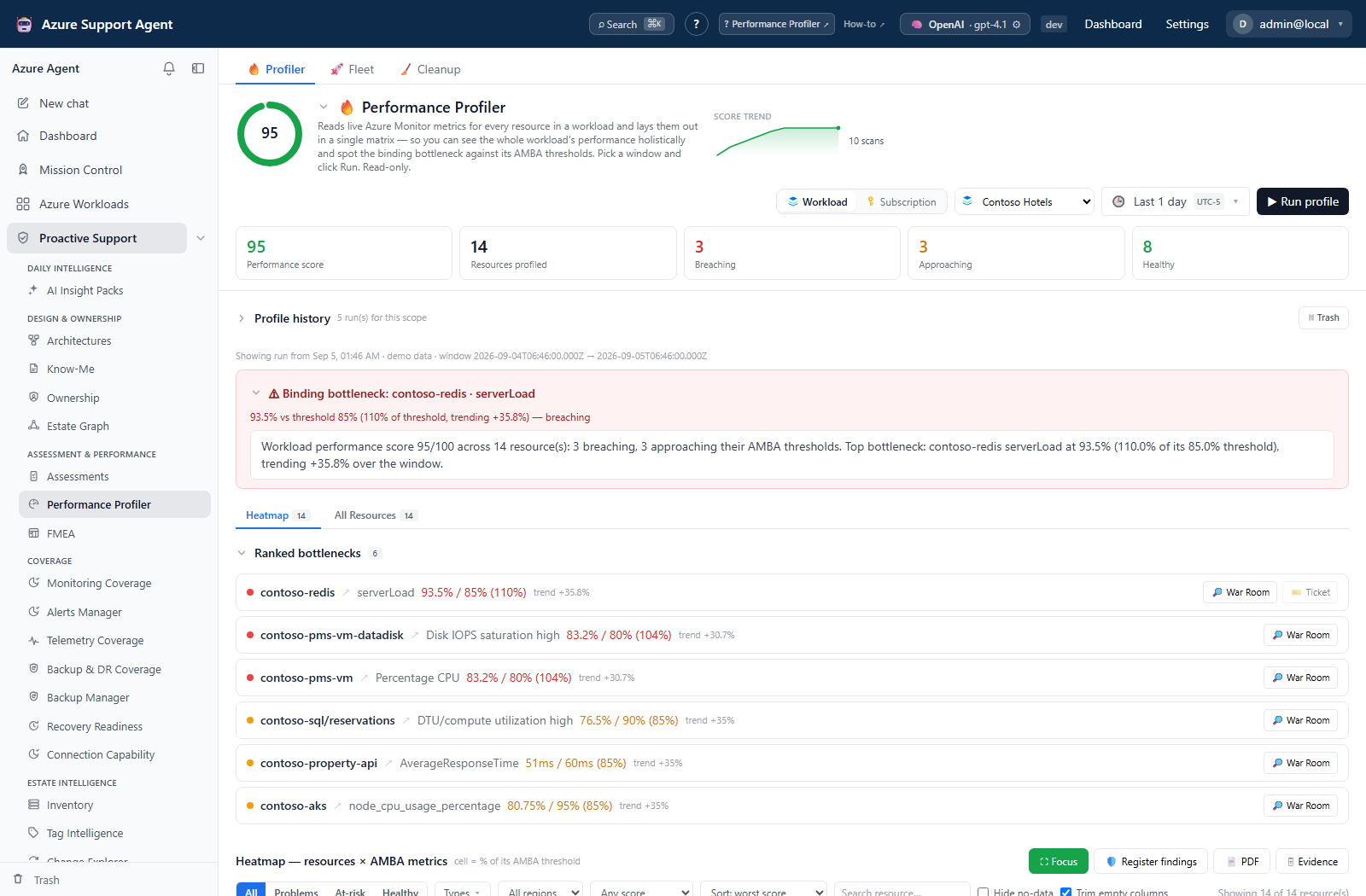Image resolution: width=1366 pixels, height=896 pixels.
Task: Open All Resources tab
Action: pyautogui.click(x=374, y=515)
